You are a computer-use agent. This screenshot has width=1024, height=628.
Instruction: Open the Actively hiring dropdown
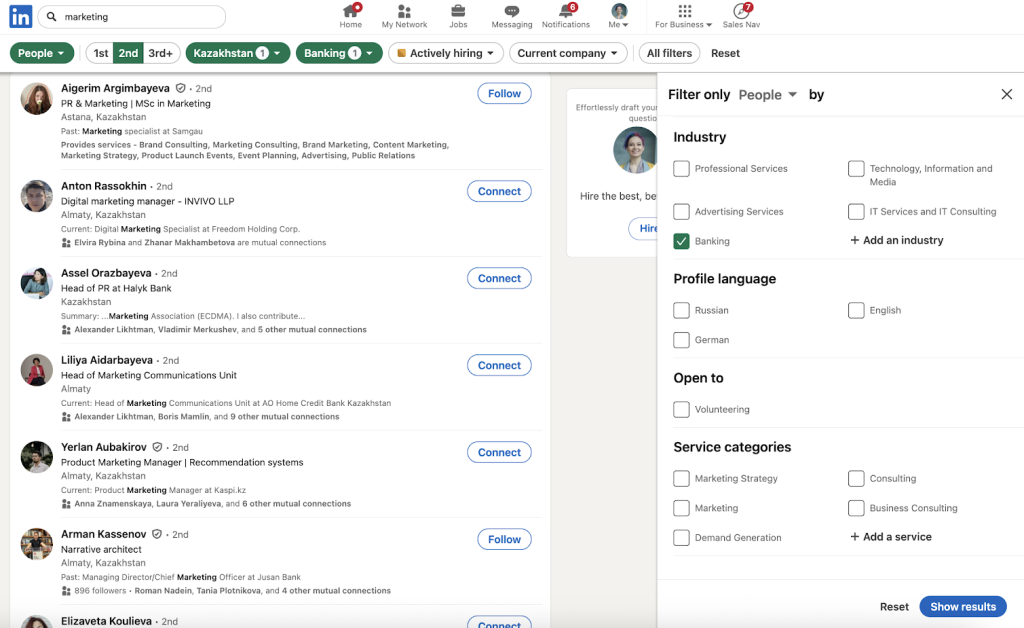445,53
